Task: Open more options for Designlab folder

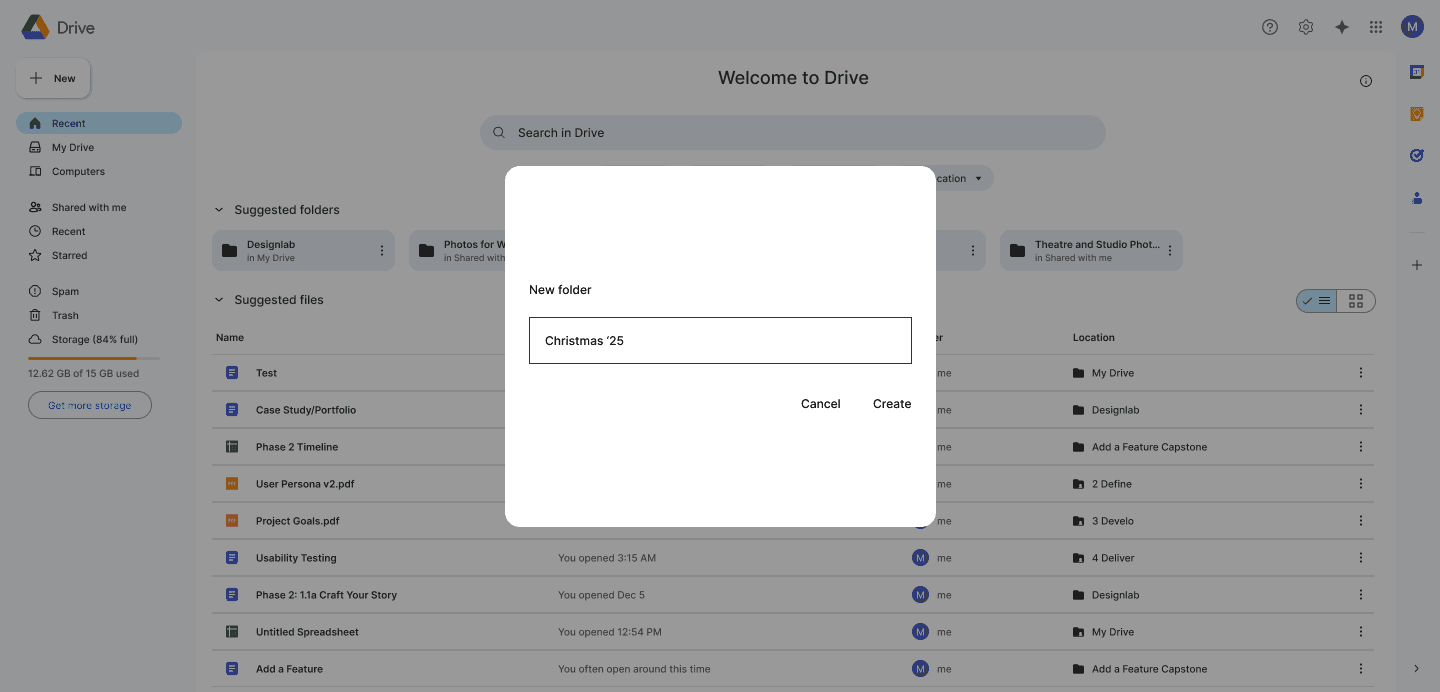Action: [x=382, y=251]
